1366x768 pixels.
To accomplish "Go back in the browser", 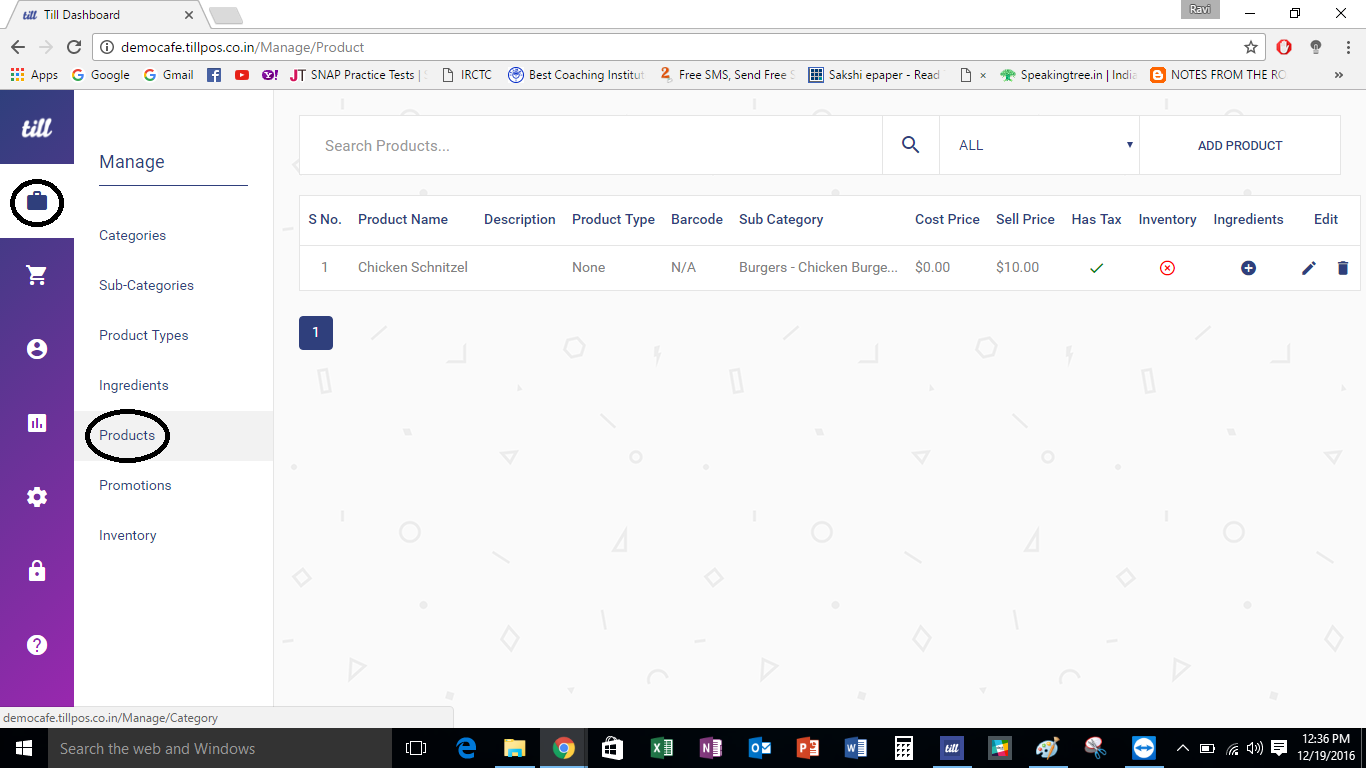I will pyautogui.click(x=17, y=47).
